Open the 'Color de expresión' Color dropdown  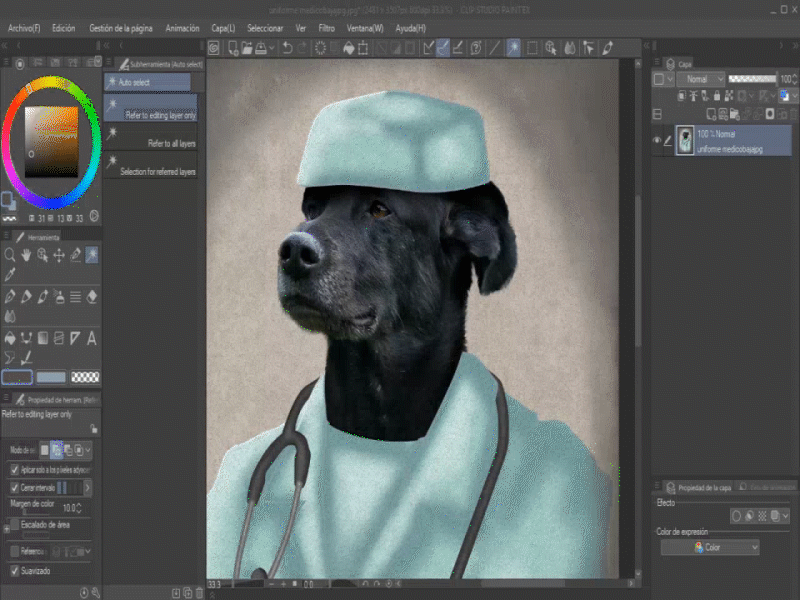pos(710,547)
